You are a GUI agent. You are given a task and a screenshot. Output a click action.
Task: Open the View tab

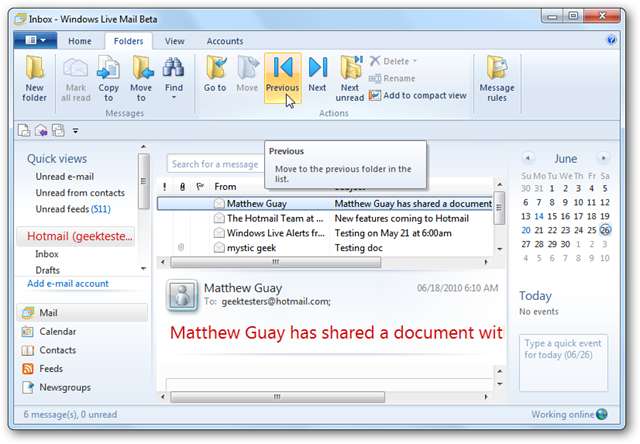[x=175, y=41]
